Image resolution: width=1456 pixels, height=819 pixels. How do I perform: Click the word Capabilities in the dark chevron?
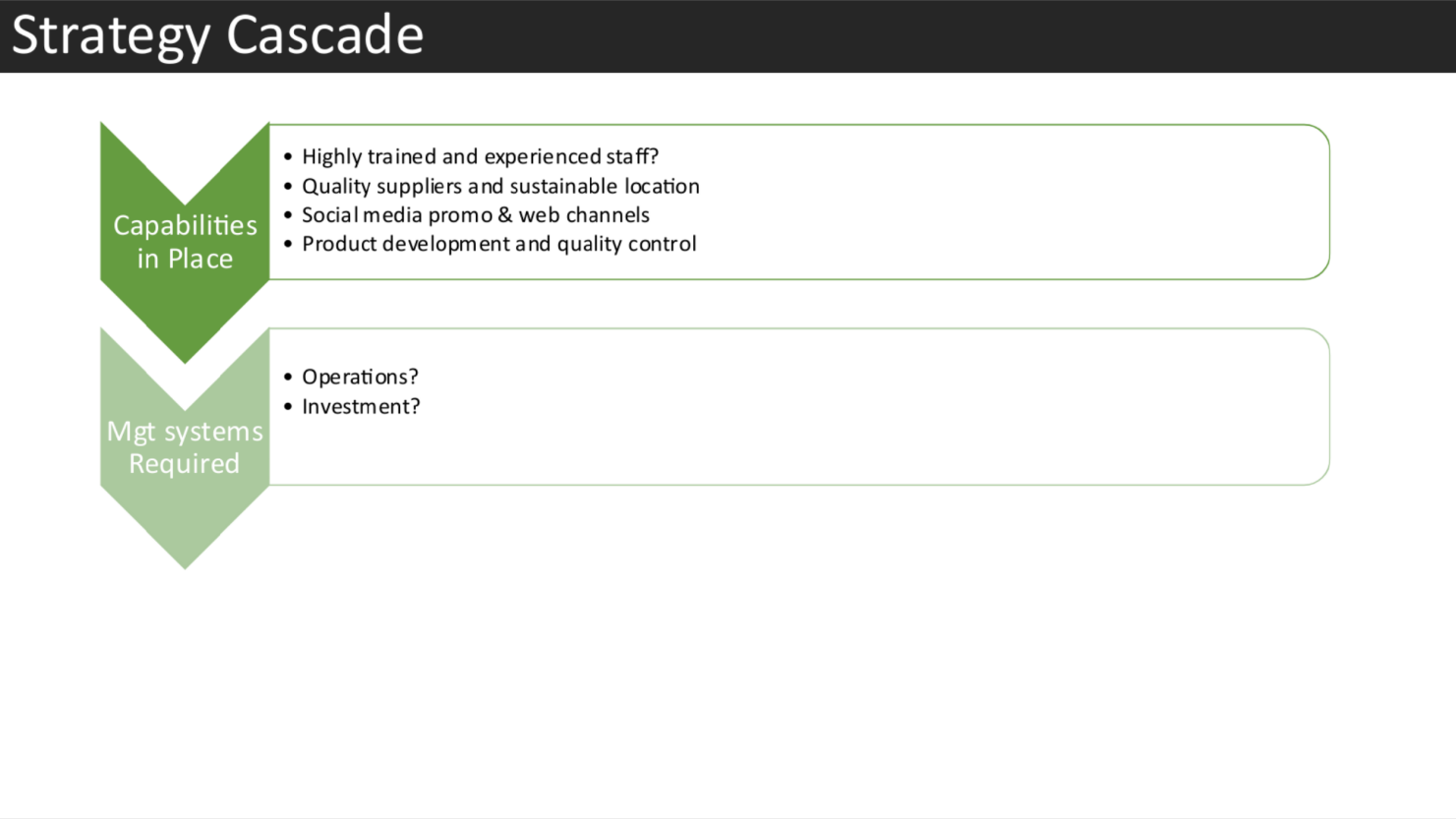(x=185, y=226)
